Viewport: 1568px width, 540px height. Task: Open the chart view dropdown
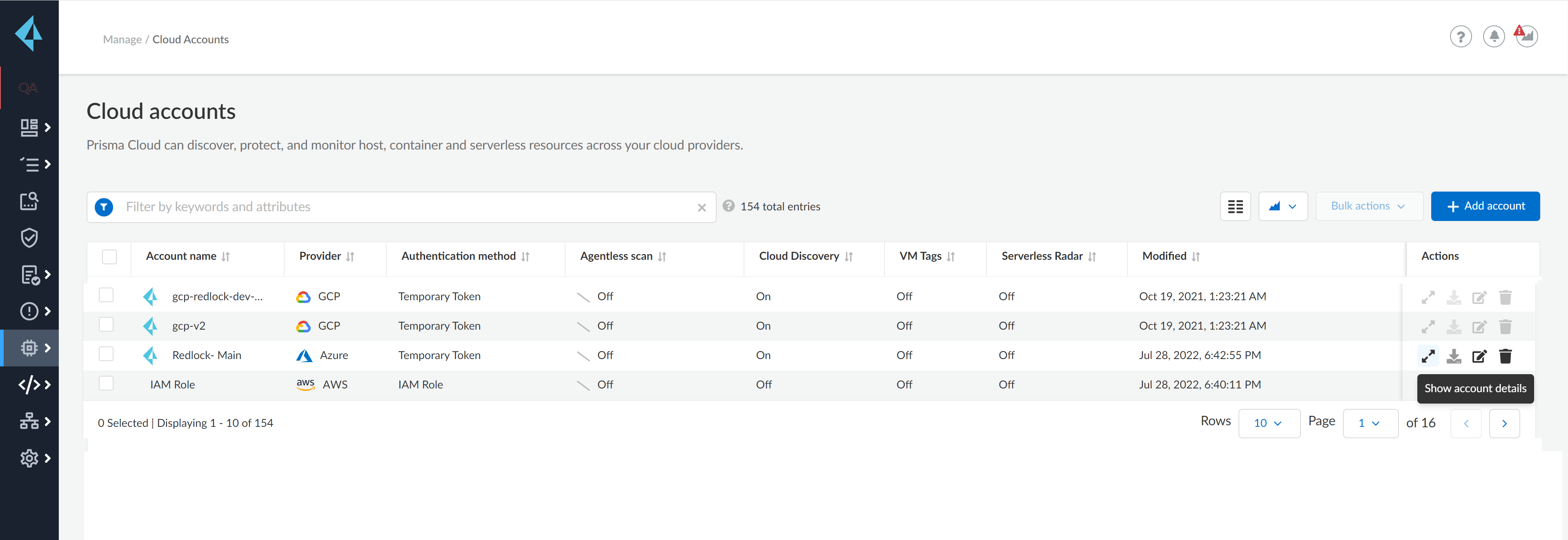(1283, 206)
